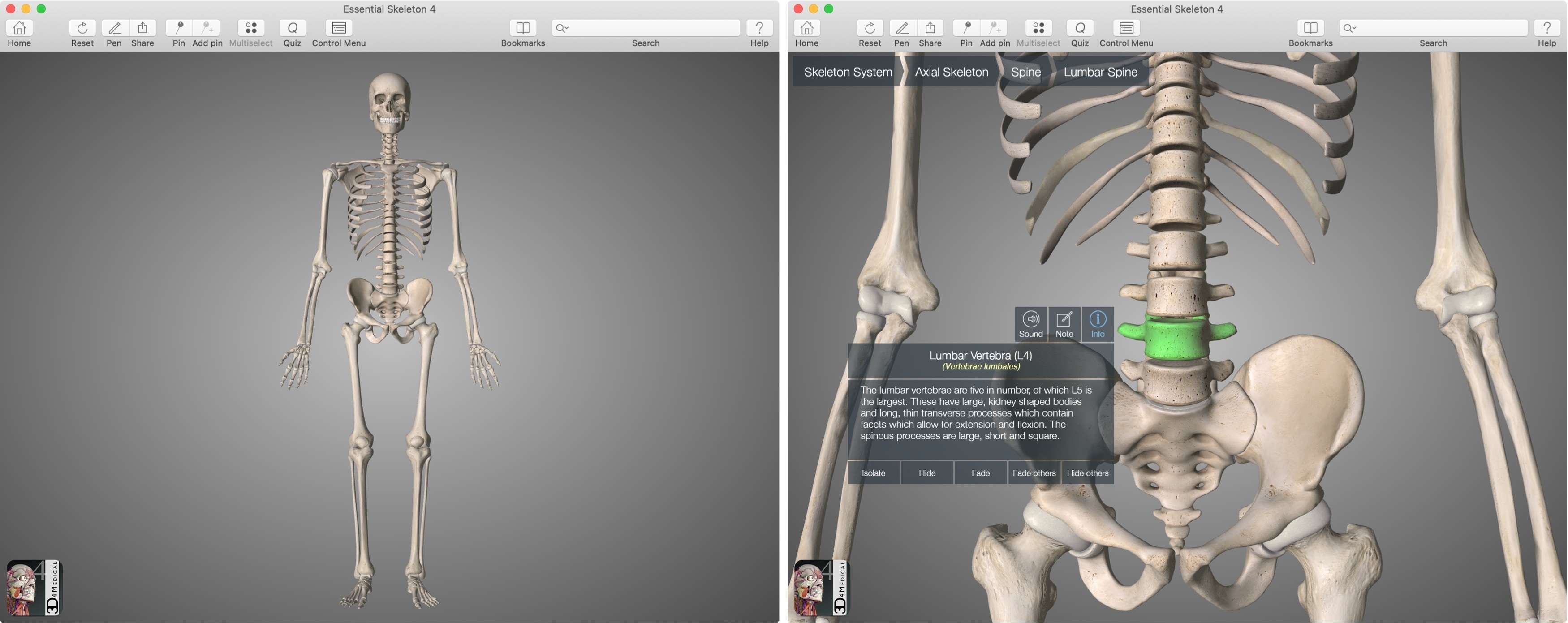Toggle Multiselect in left window
Screen dimensions: 1568x623
[x=251, y=28]
